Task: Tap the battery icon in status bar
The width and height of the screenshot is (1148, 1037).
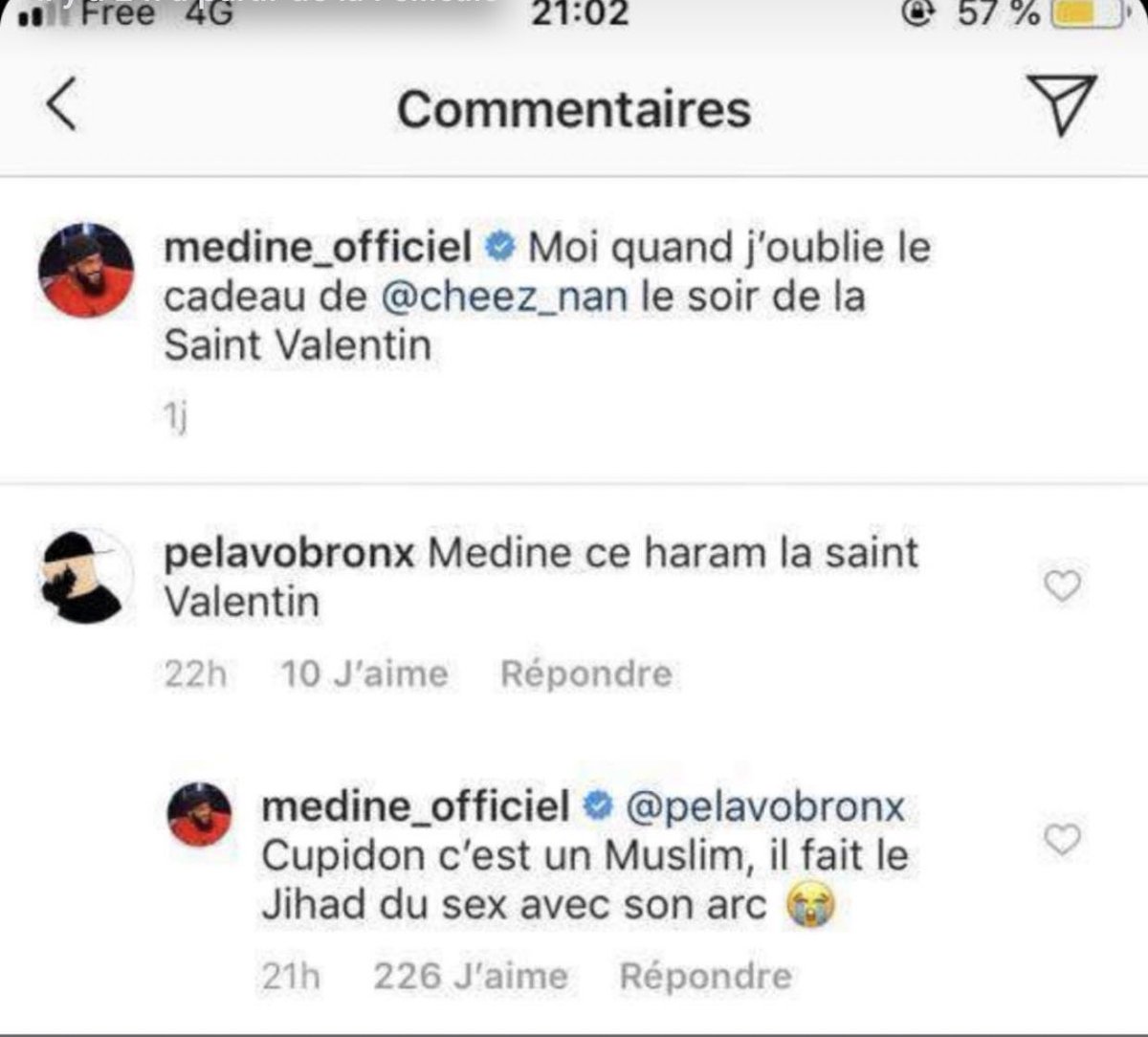Action: [1087, 13]
